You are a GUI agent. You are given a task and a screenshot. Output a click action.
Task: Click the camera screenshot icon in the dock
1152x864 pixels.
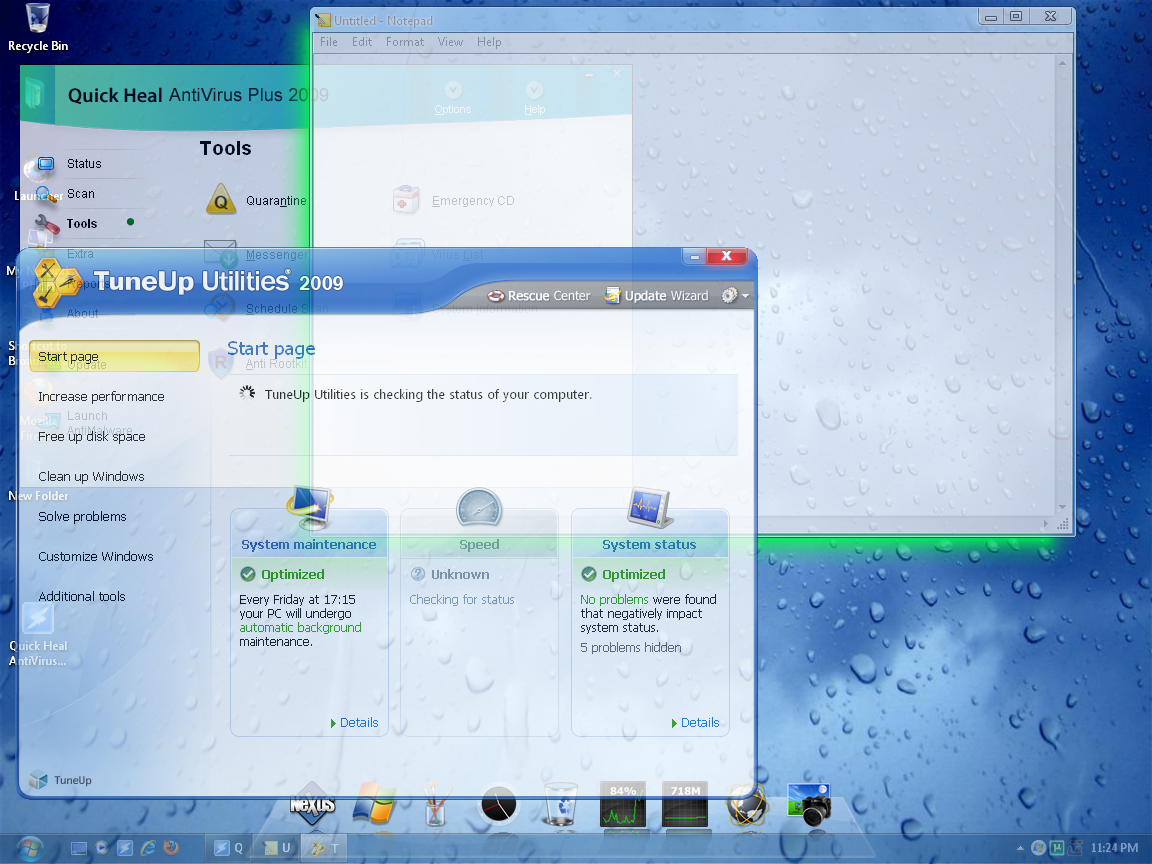[809, 804]
